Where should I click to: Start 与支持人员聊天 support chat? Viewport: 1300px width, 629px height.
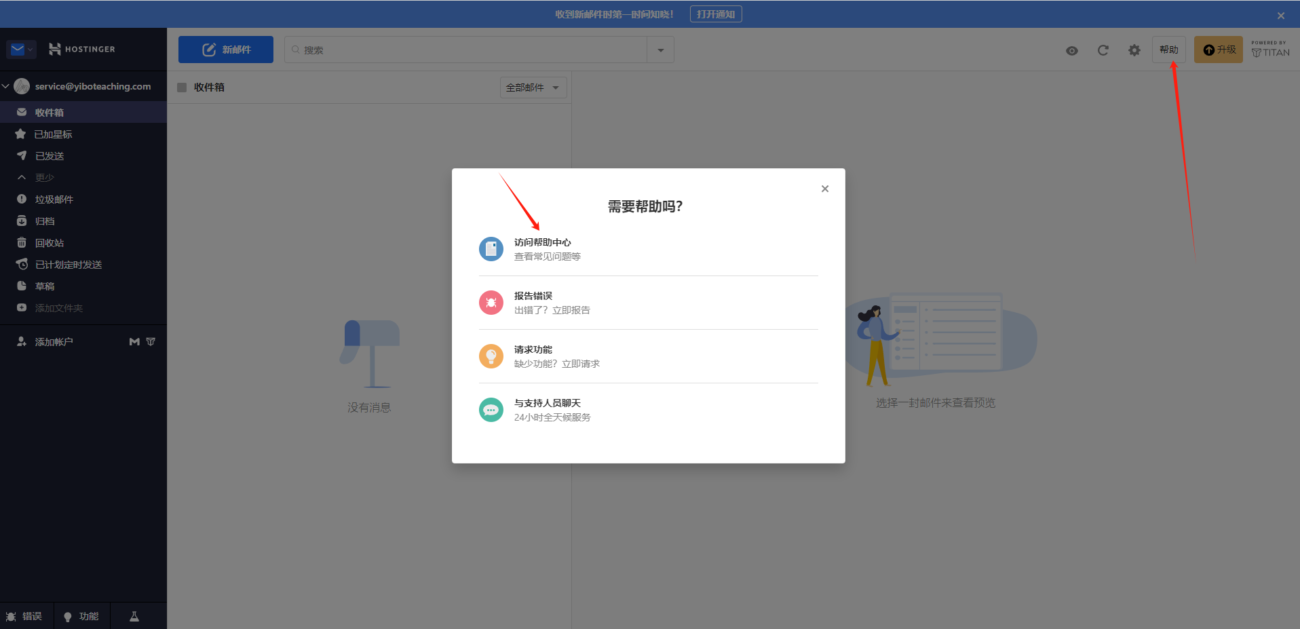coord(648,410)
